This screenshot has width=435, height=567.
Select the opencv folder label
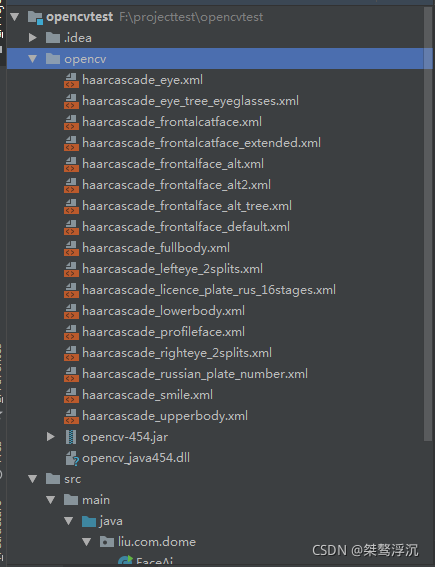click(x=85, y=59)
